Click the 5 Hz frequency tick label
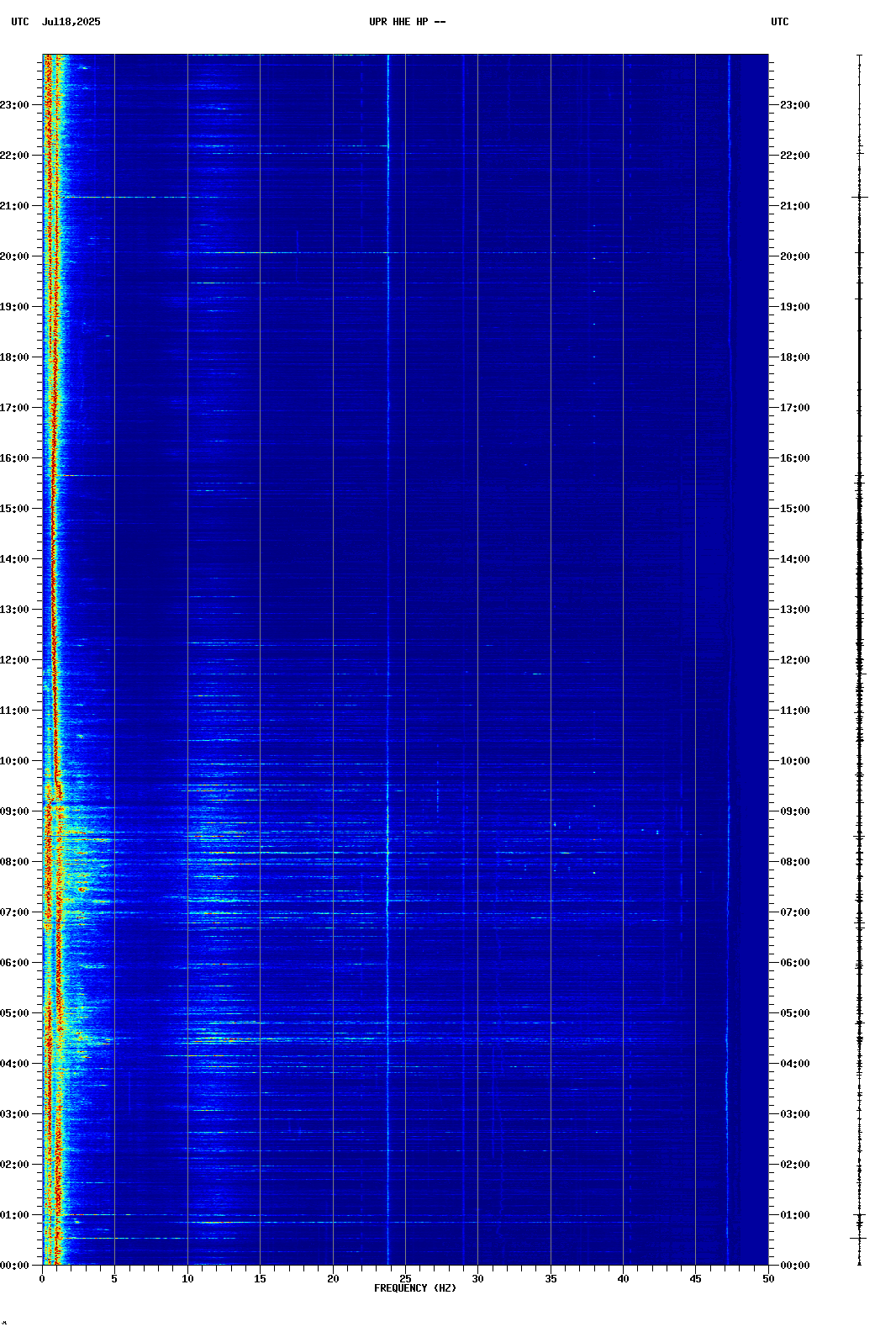The width and height of the screenshot is (896, 1332). [x=114, y=1279]
